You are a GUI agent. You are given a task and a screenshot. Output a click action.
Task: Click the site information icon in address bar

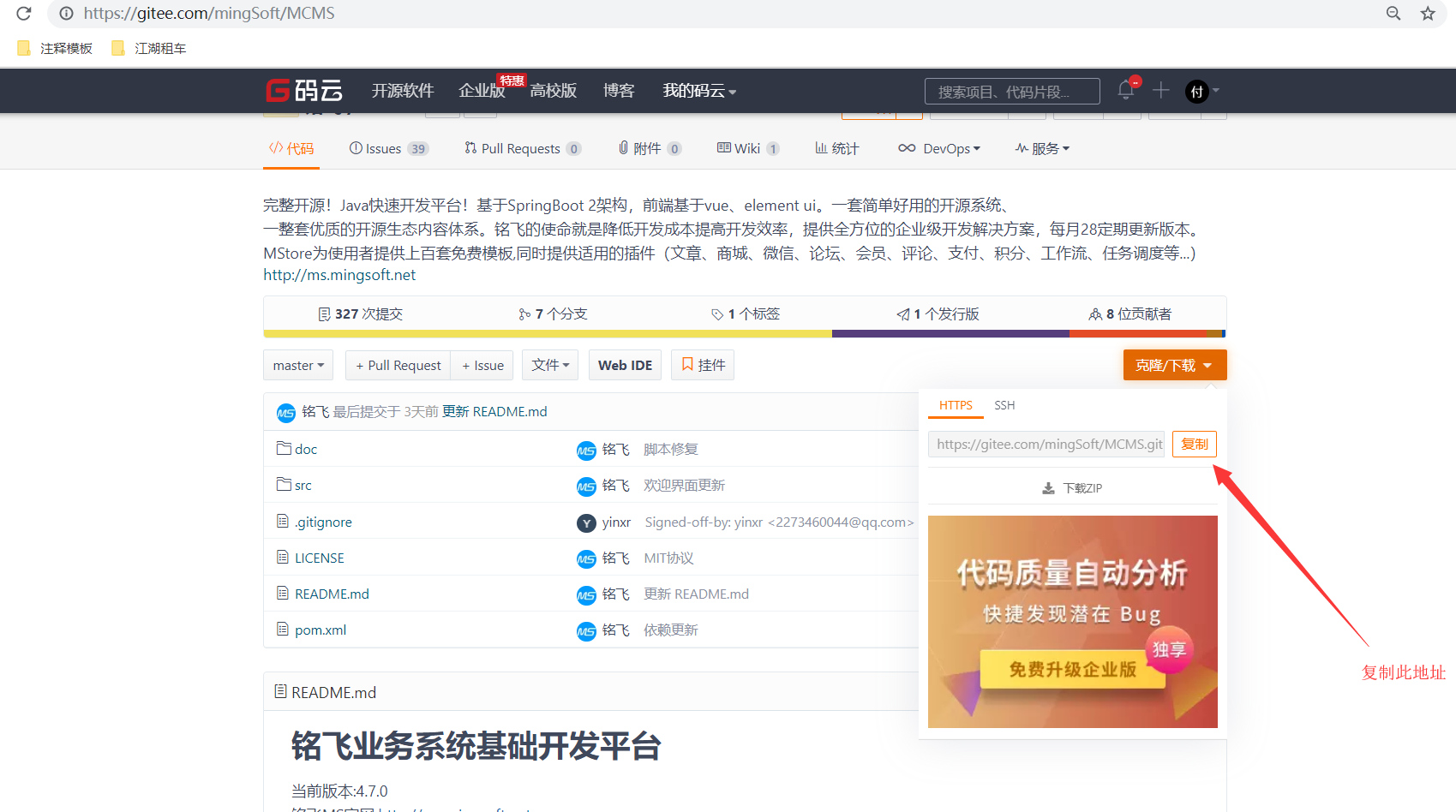(x=66, y=13)
